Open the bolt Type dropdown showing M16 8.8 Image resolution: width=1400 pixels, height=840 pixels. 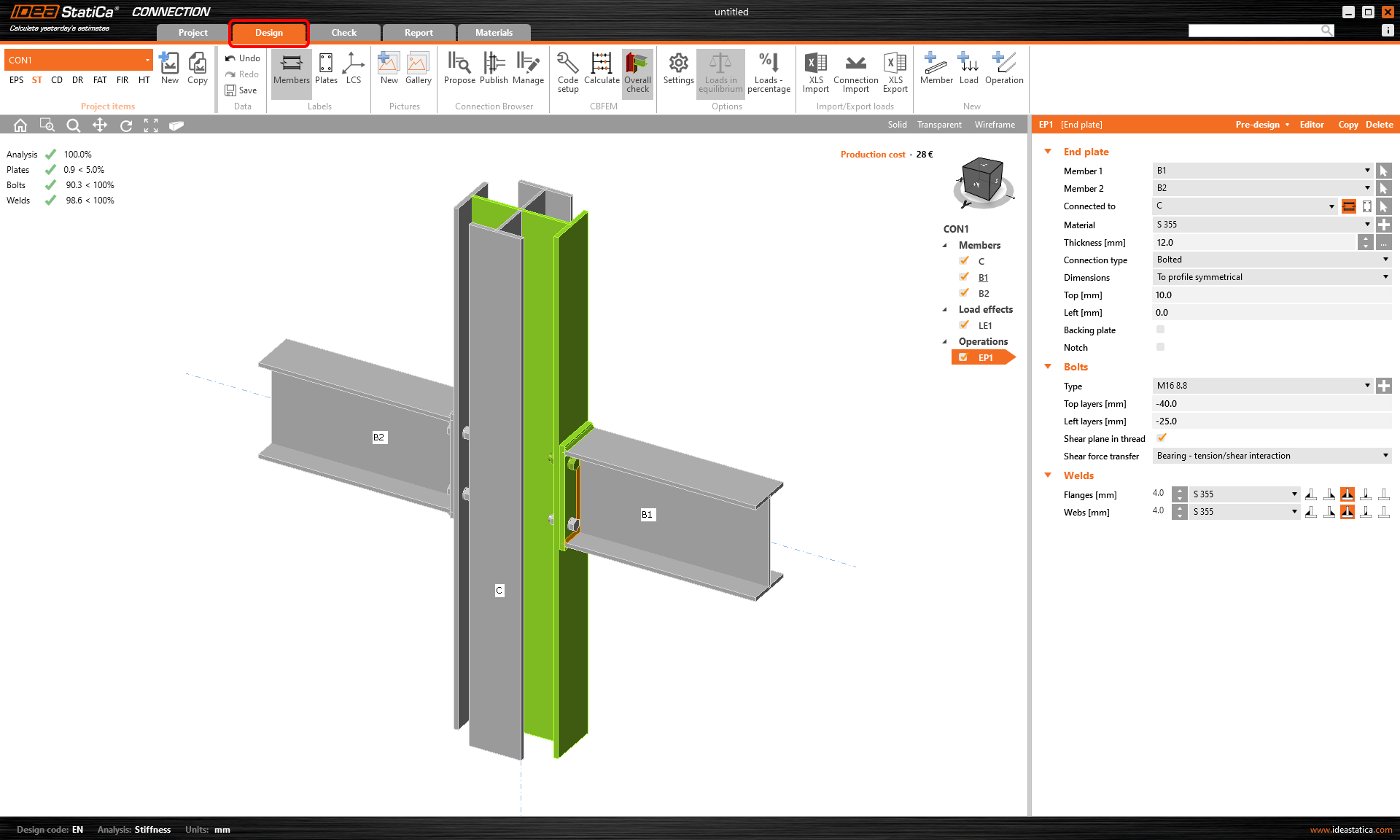[x=1367, y=385]
